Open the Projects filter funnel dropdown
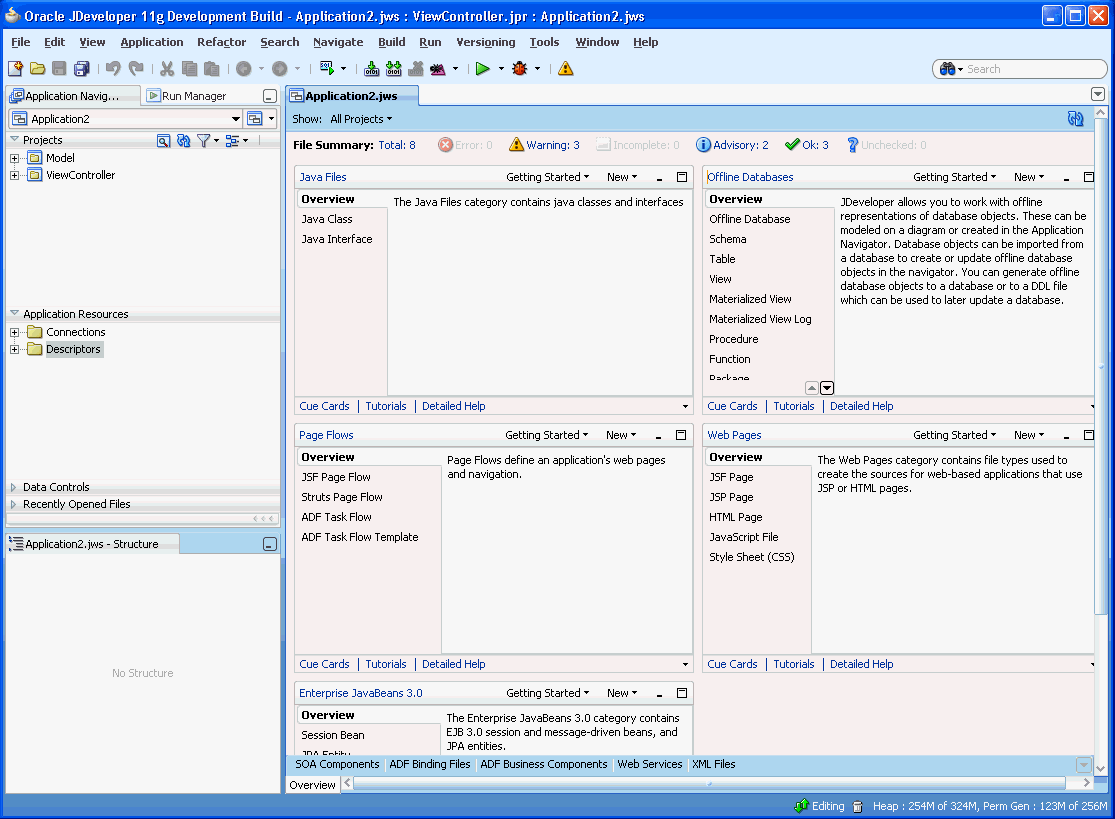The image size is (1115, 819). (208, 141)
